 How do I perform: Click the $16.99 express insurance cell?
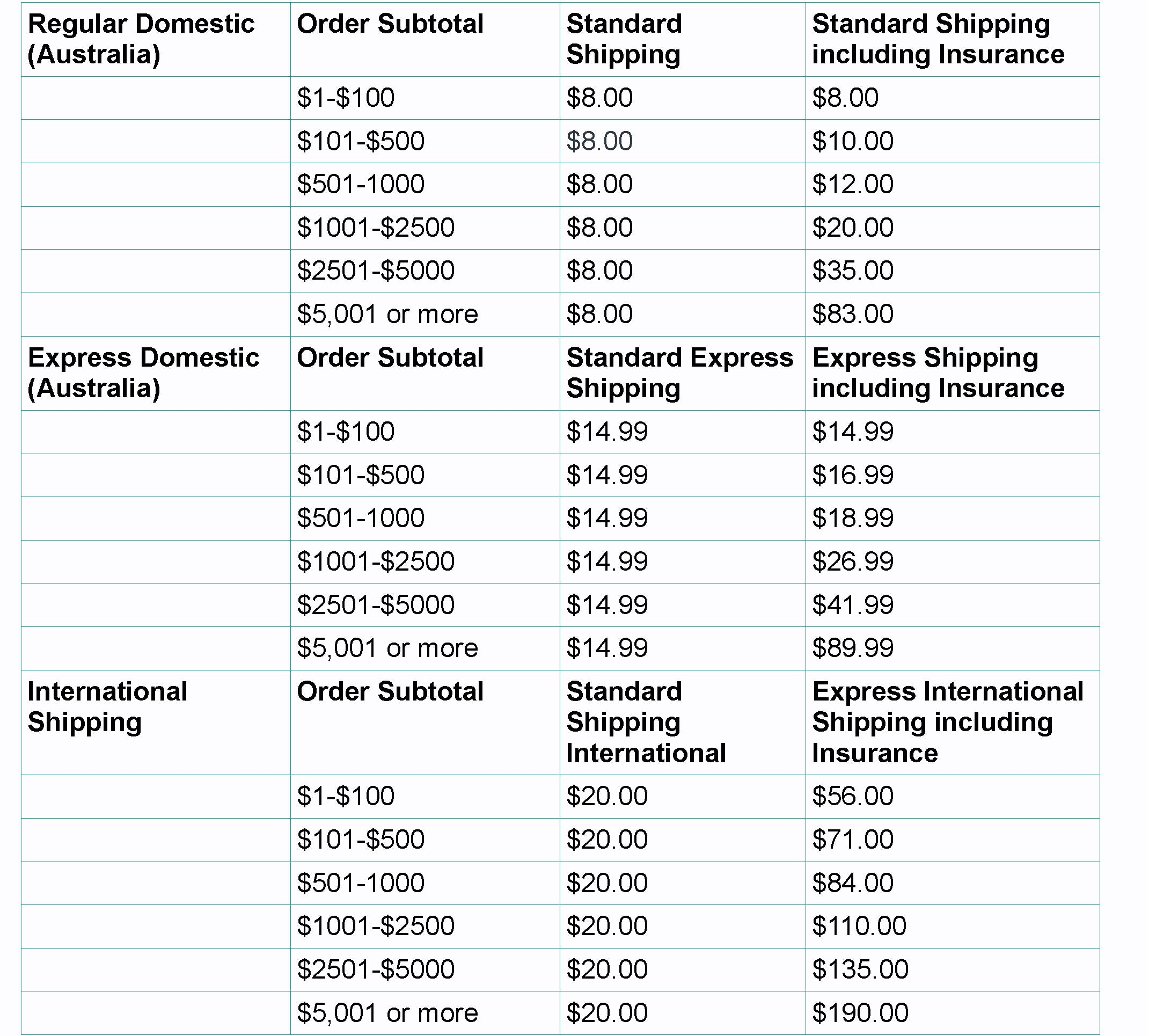pos(853,475)
